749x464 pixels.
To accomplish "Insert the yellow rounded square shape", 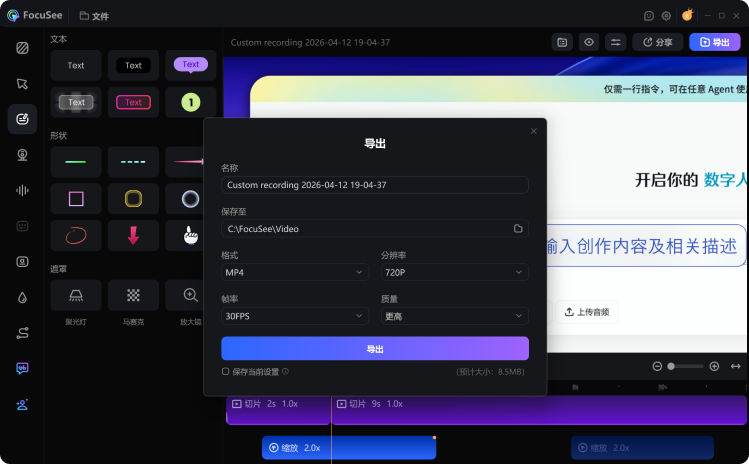I will 133,199.
